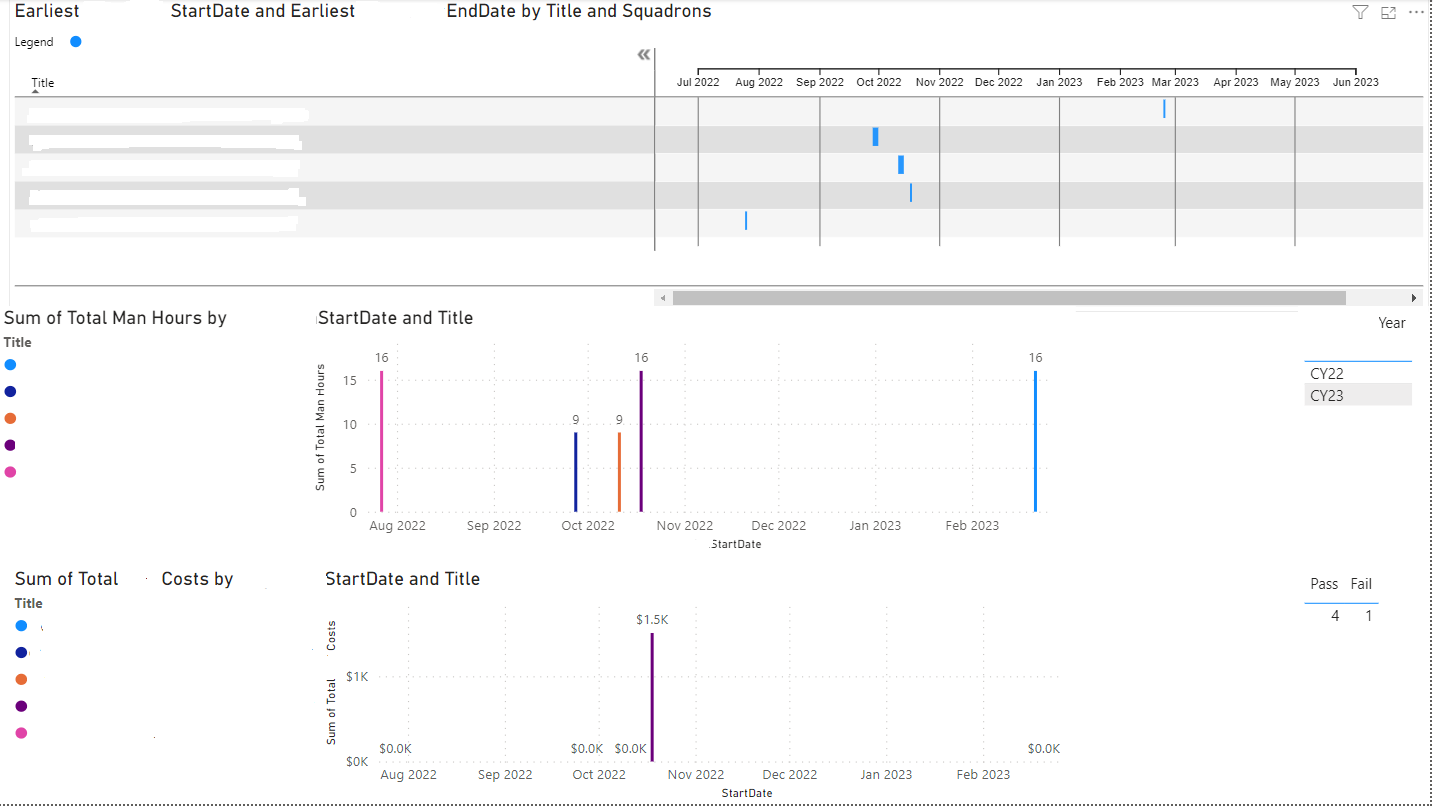Click the pink bar in Man Hours chart
This screenshot has width=1433, height=811.
coord(381,442)
